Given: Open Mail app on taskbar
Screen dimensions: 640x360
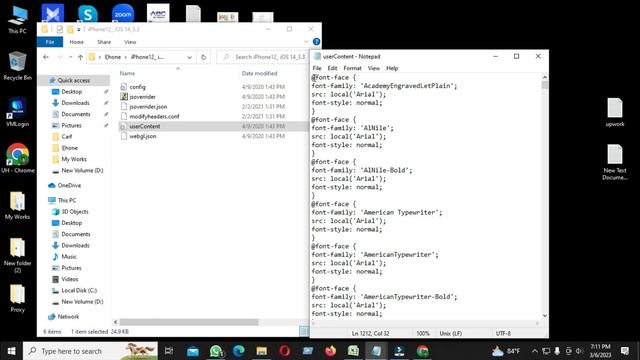Looking at the screenshot, I should pyautogui.click(x=193, y=351).
